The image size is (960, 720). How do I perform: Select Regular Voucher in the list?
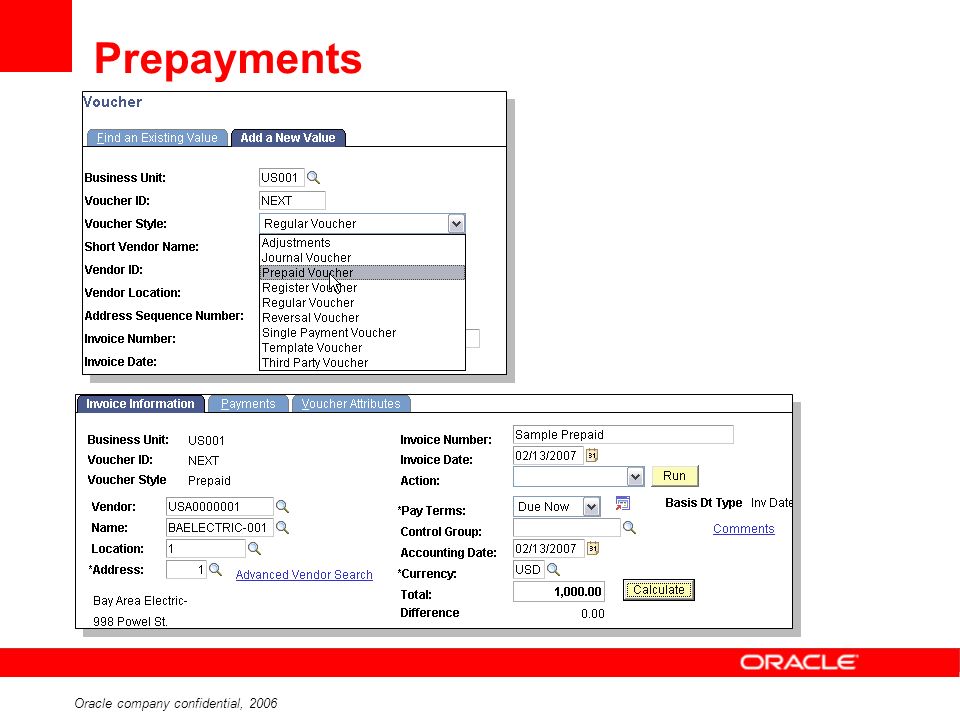pos(362,302)
